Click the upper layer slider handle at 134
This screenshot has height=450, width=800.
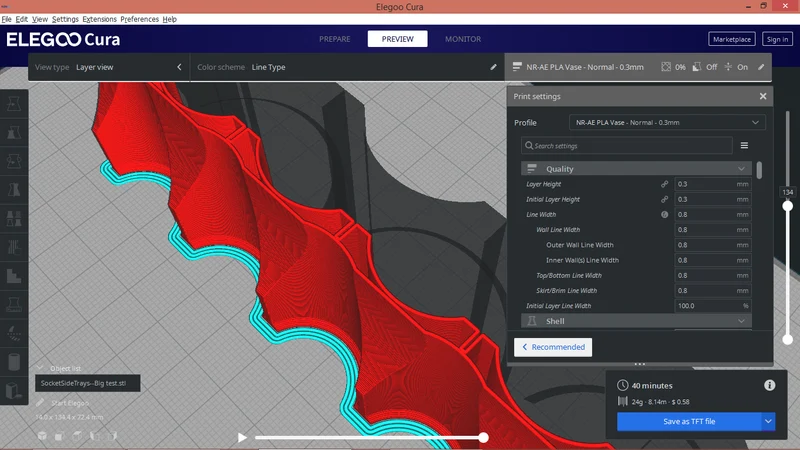pyautogui.click(x=788, y=206)
